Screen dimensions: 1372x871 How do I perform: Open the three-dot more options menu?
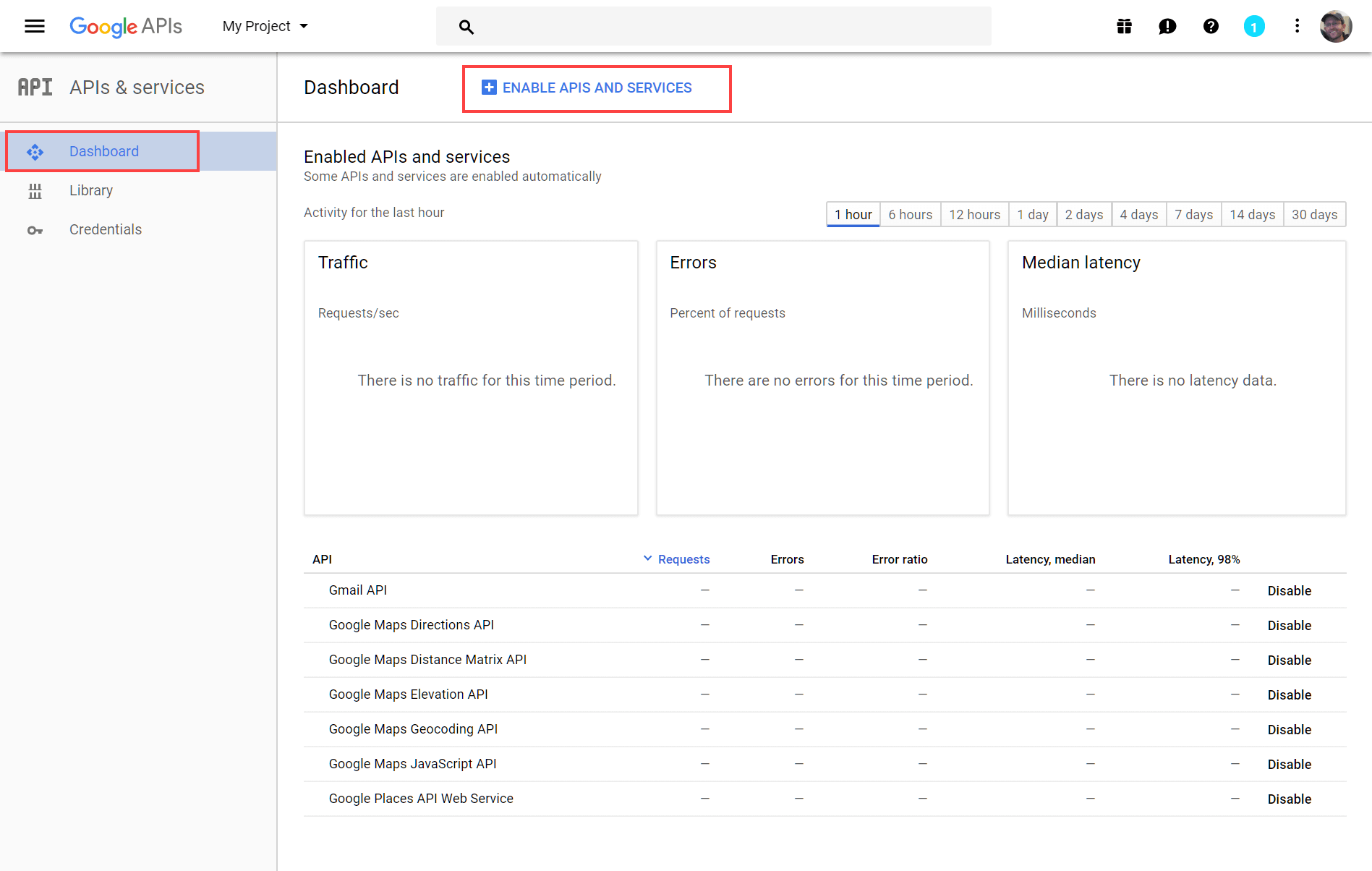[1297, 27]
